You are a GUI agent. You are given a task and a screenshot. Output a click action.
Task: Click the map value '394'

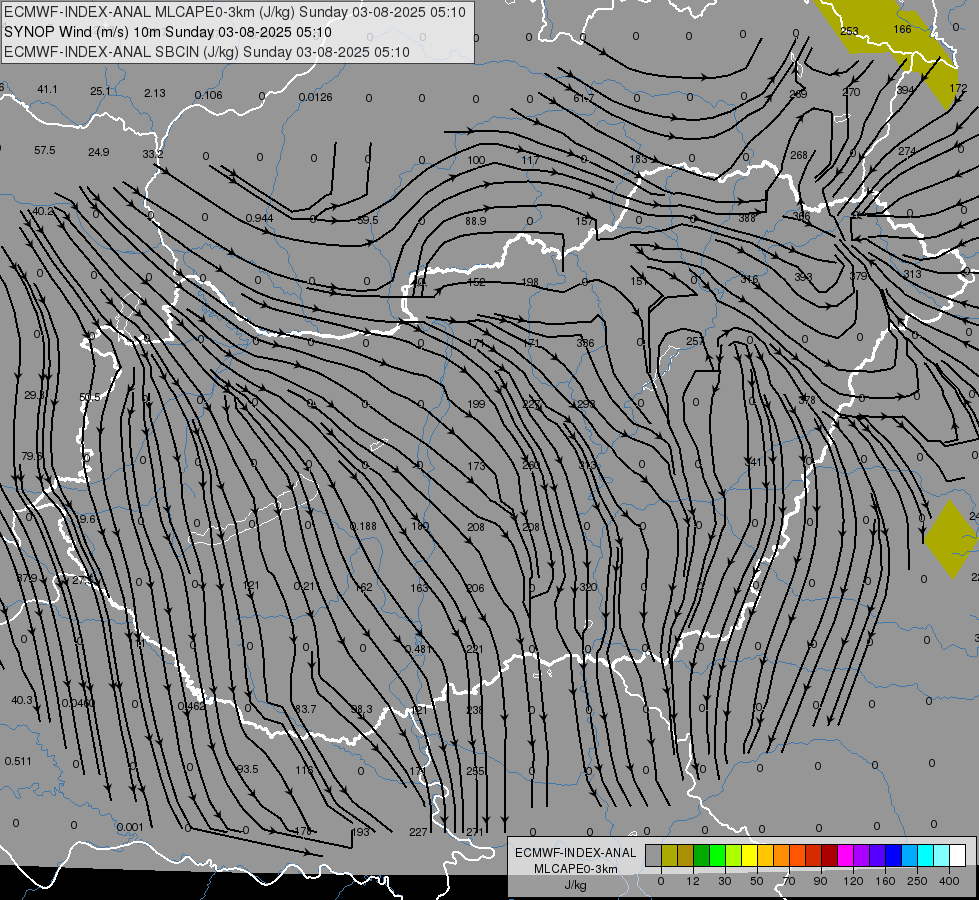905,90
